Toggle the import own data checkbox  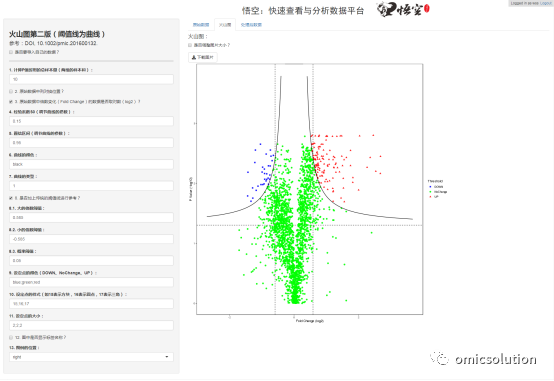11,52
